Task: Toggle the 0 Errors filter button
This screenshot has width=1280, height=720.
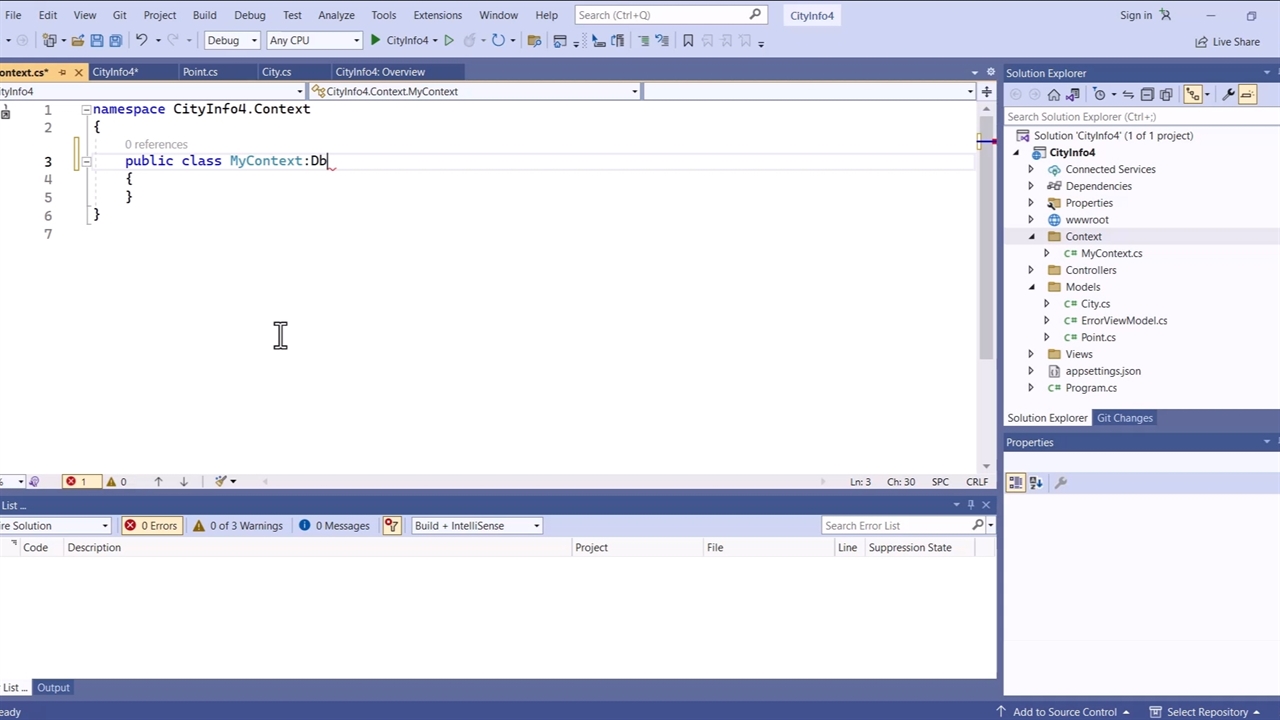Action: coord(150,526)
